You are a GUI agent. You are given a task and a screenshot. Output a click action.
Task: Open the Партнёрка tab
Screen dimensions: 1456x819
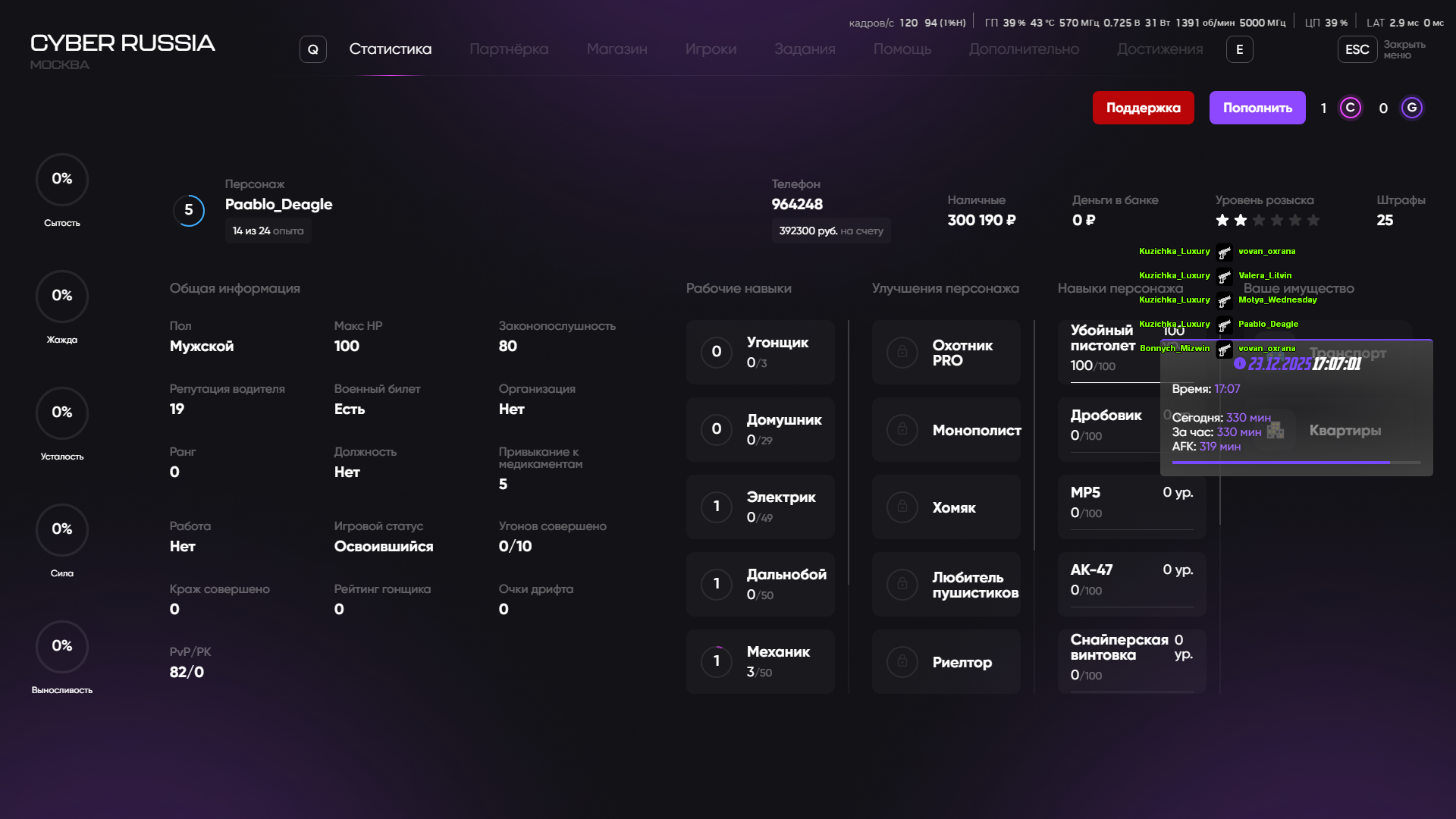tap(508, 49)
